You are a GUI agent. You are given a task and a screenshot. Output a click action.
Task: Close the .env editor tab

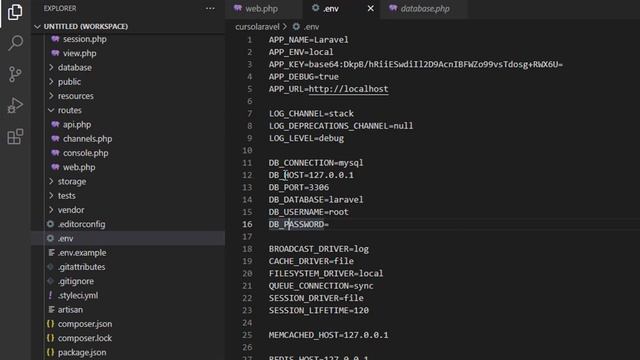click(370, 9)
